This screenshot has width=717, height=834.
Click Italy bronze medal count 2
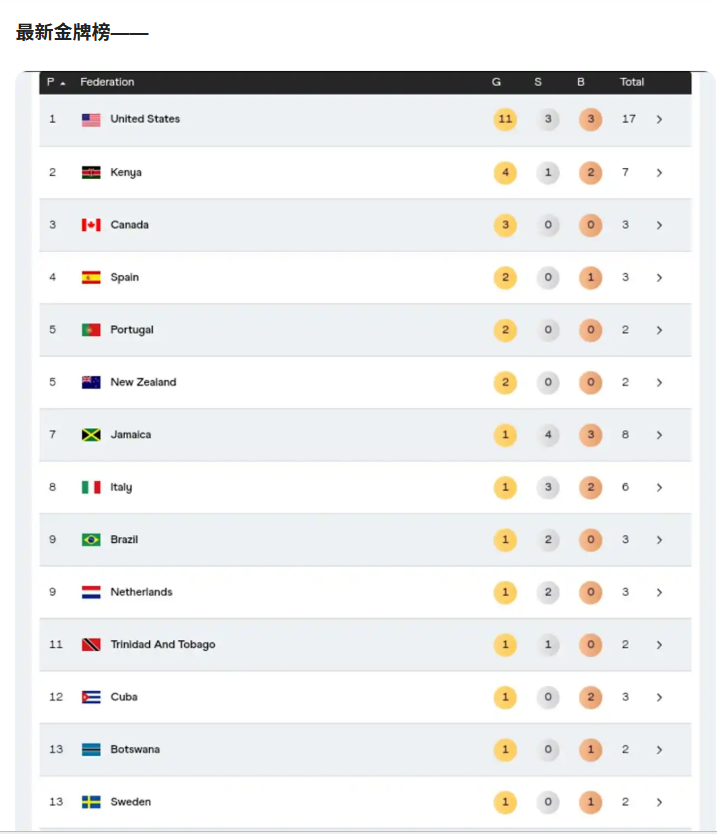coord(590,487)
